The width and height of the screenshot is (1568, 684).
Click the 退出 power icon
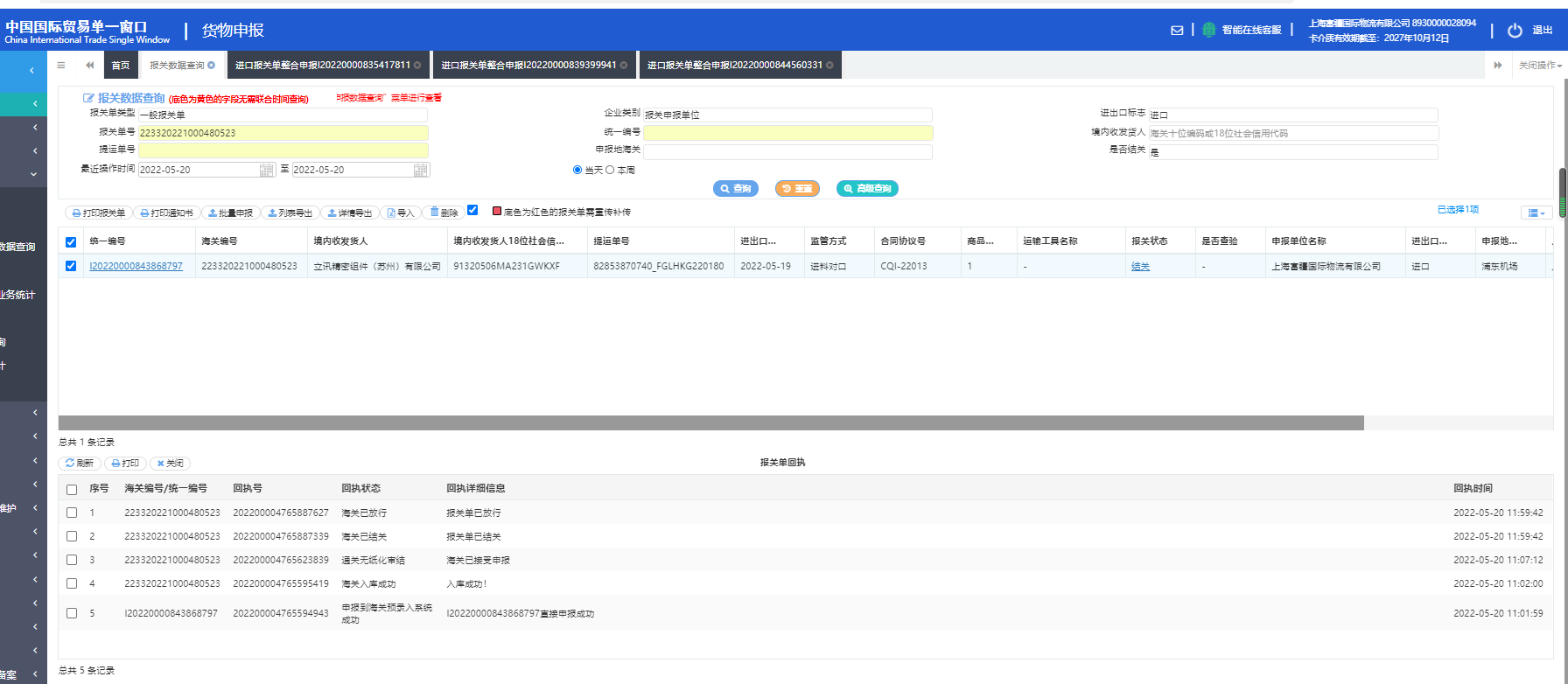(x=1515, y=31)
